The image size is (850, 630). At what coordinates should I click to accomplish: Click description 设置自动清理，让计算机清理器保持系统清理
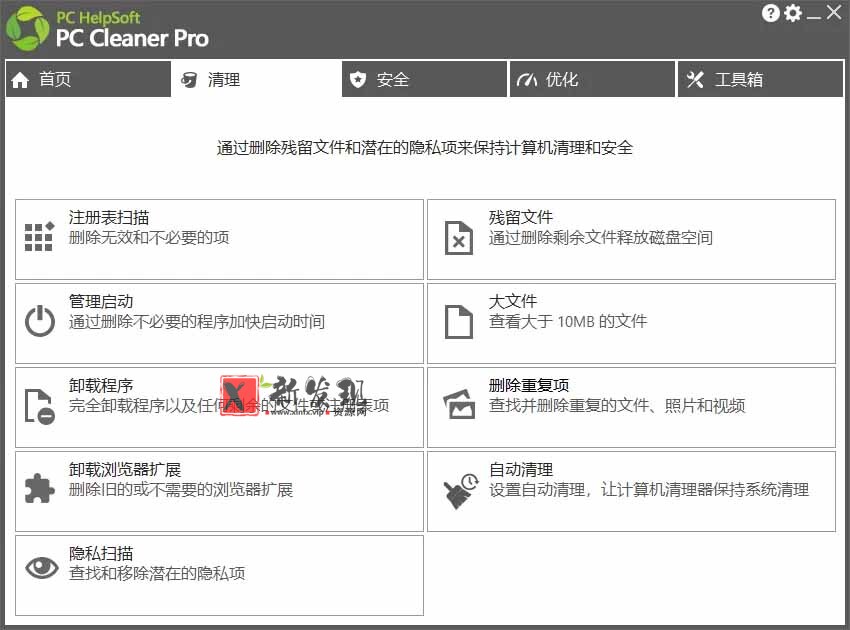tap(649, 490)
